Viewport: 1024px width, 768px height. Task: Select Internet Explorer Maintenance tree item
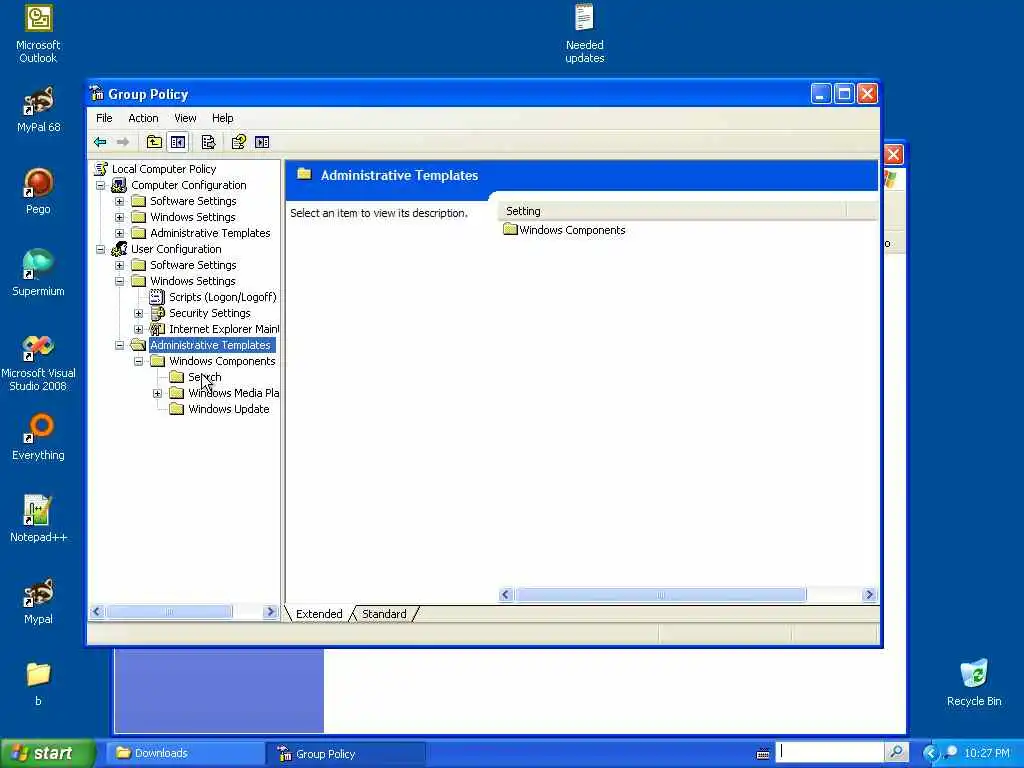tap(223, 329)
